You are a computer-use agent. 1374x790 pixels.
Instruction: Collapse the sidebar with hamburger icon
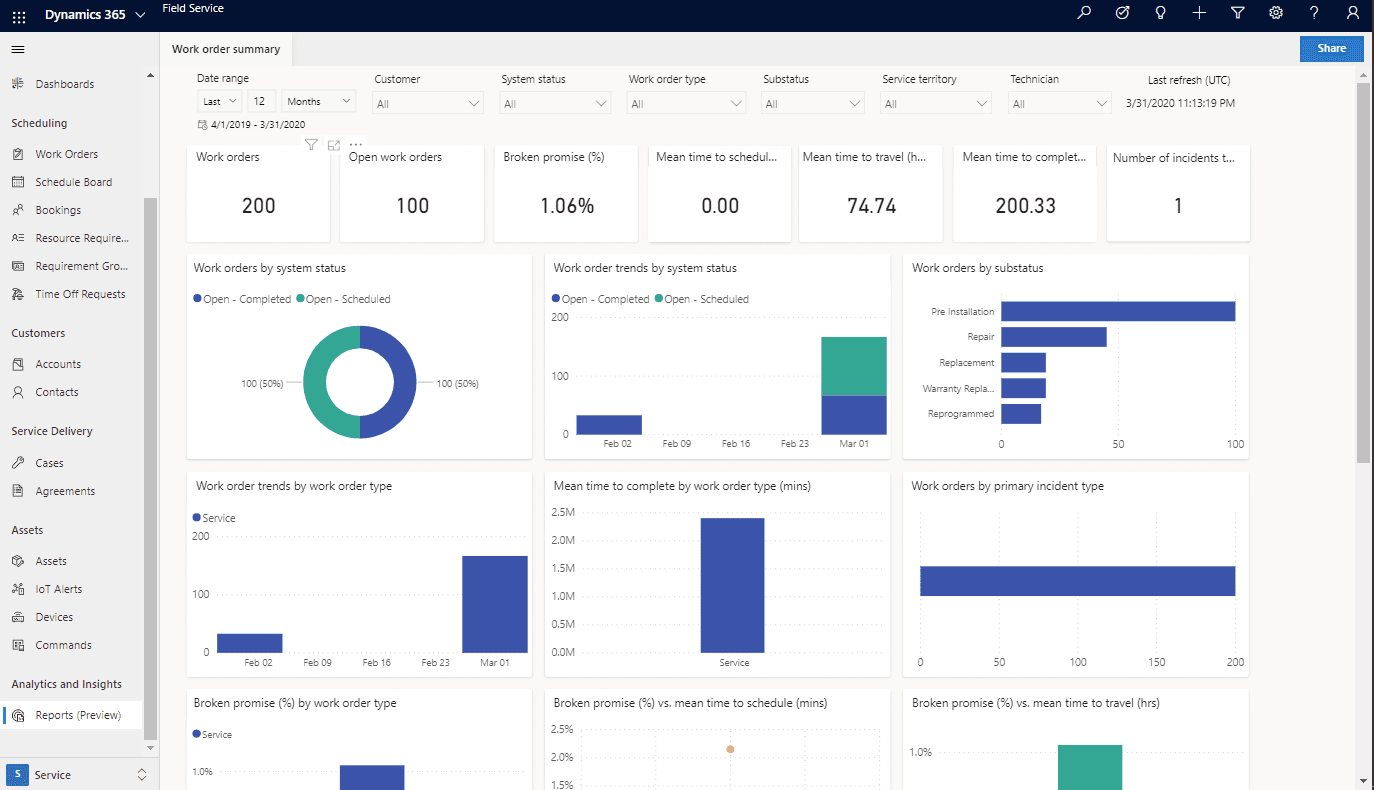pos(18,50)
